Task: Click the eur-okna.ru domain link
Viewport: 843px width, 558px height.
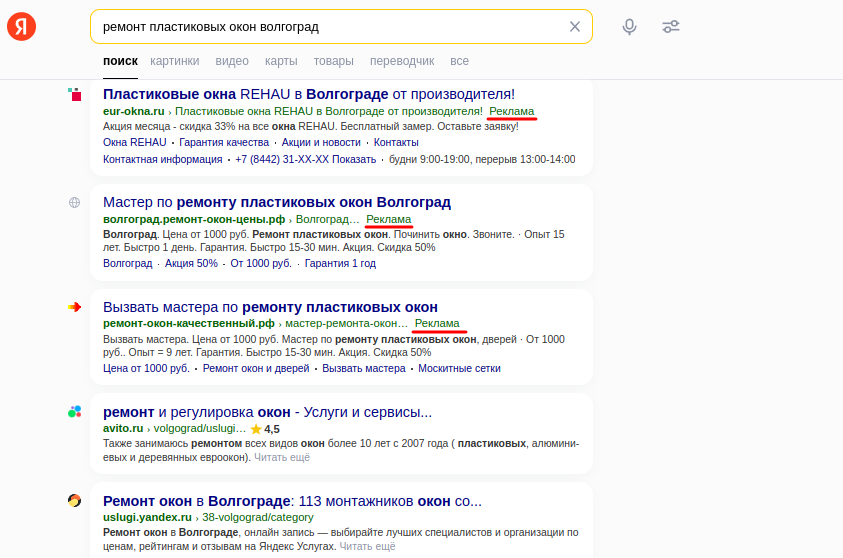Action: (x=134, y=111)
